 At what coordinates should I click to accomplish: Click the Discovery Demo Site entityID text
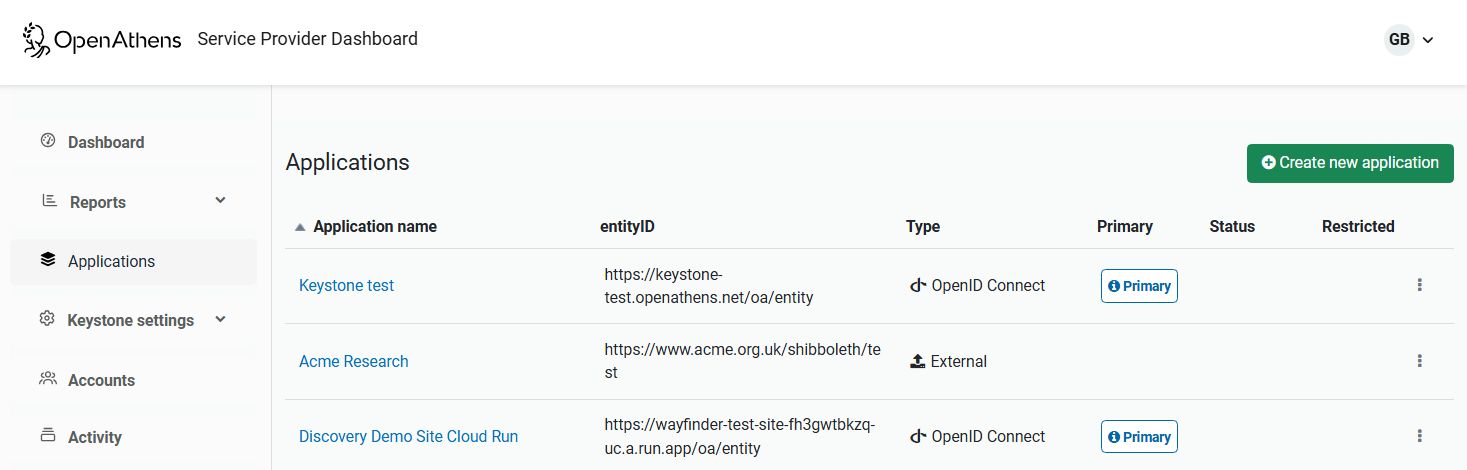[x=739, y=437]
